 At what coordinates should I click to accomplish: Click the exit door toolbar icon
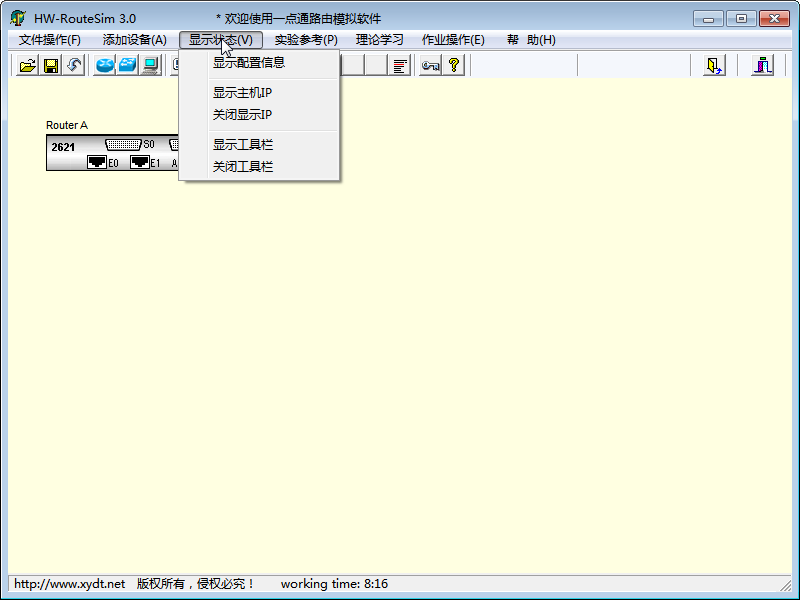coord(714,65)
